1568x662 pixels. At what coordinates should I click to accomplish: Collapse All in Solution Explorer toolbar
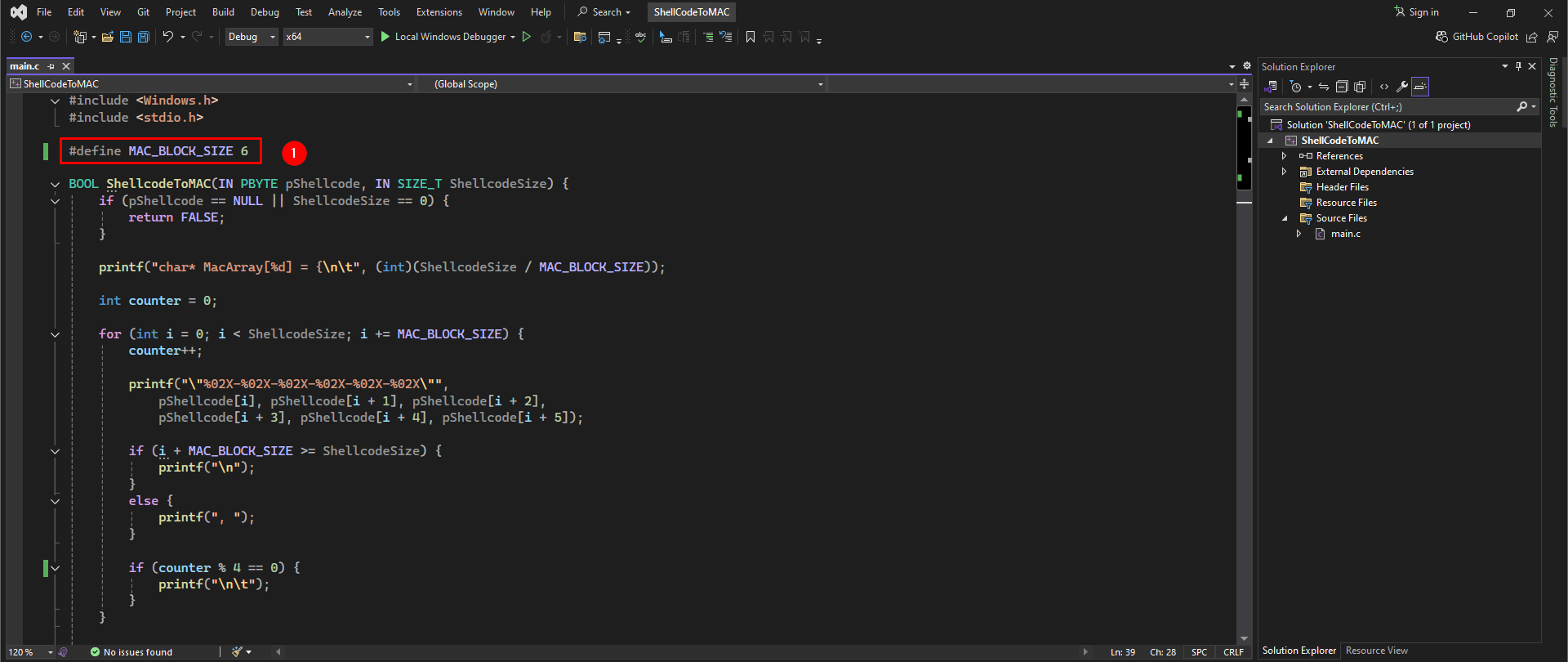pos(1342,87)
